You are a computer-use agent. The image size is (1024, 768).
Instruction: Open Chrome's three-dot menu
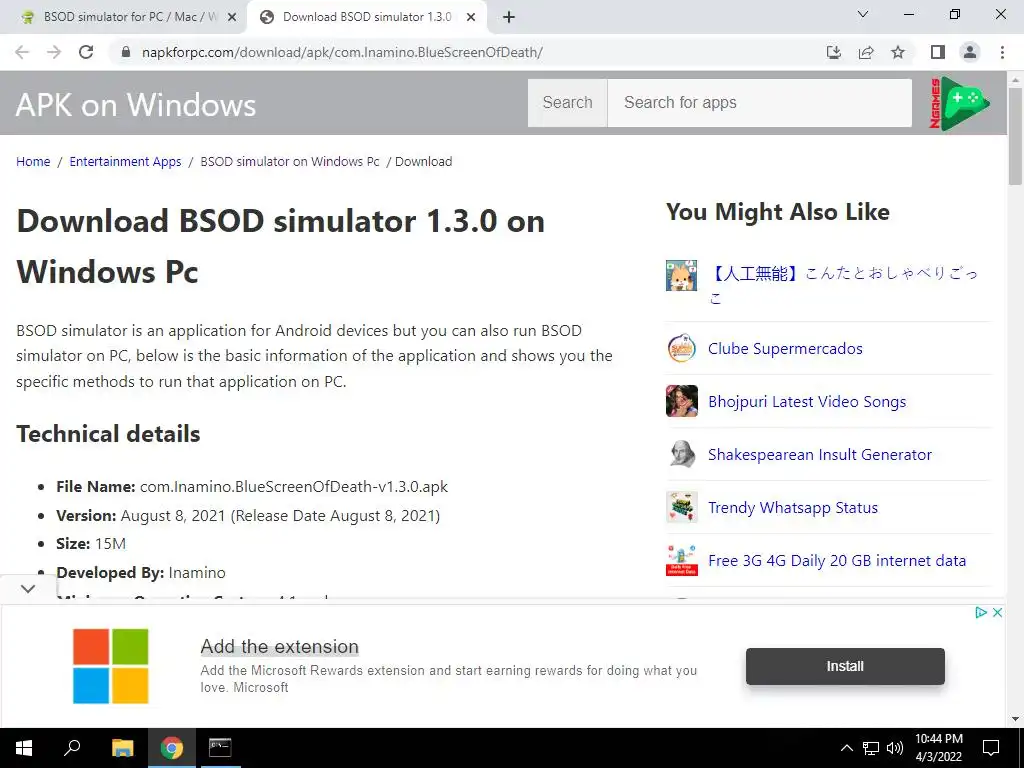pyautogui.click(x=1002, y=52)
